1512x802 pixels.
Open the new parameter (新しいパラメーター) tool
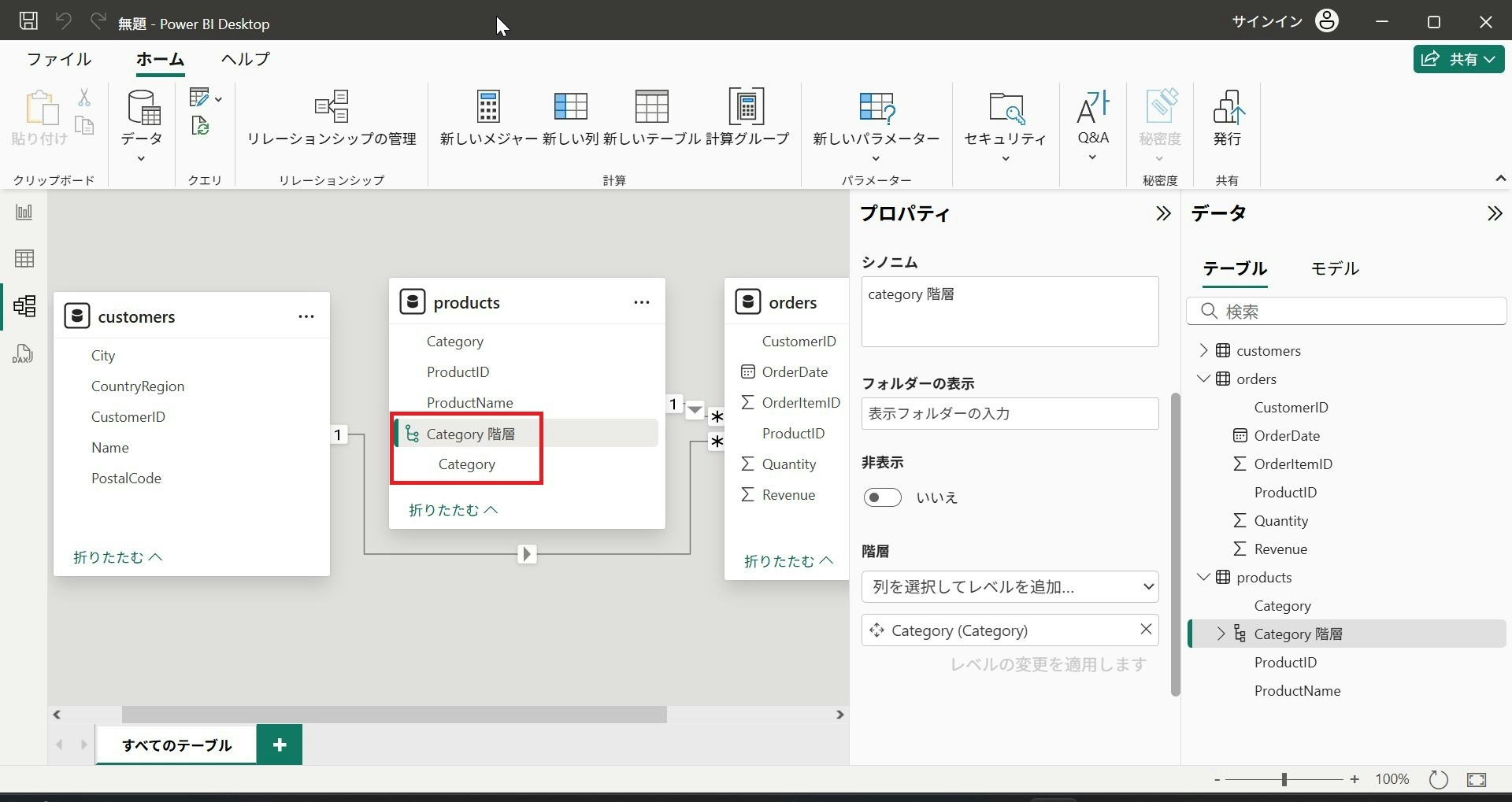876,124
